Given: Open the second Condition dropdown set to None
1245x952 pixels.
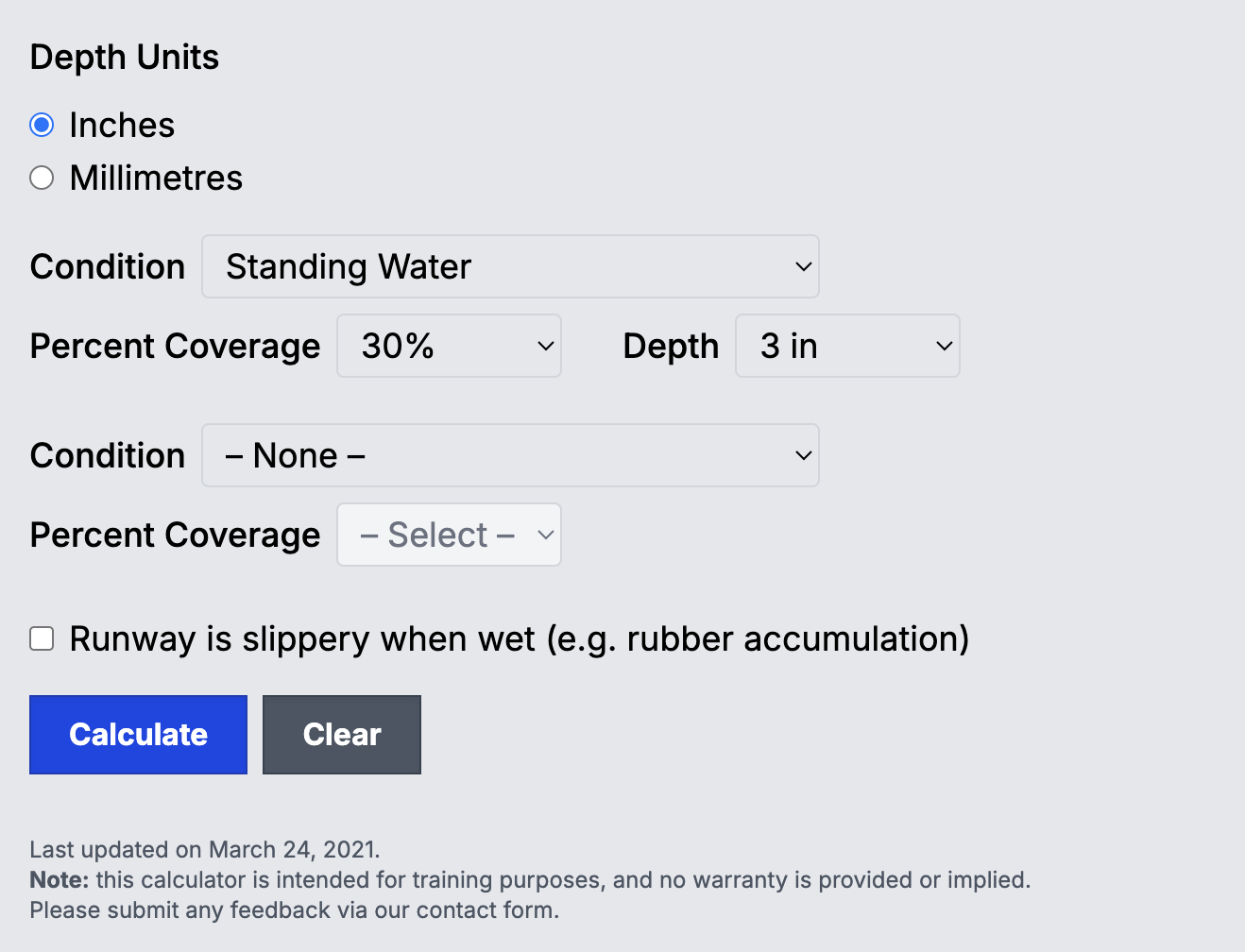Looking at the screenshot, I should 510,455.
